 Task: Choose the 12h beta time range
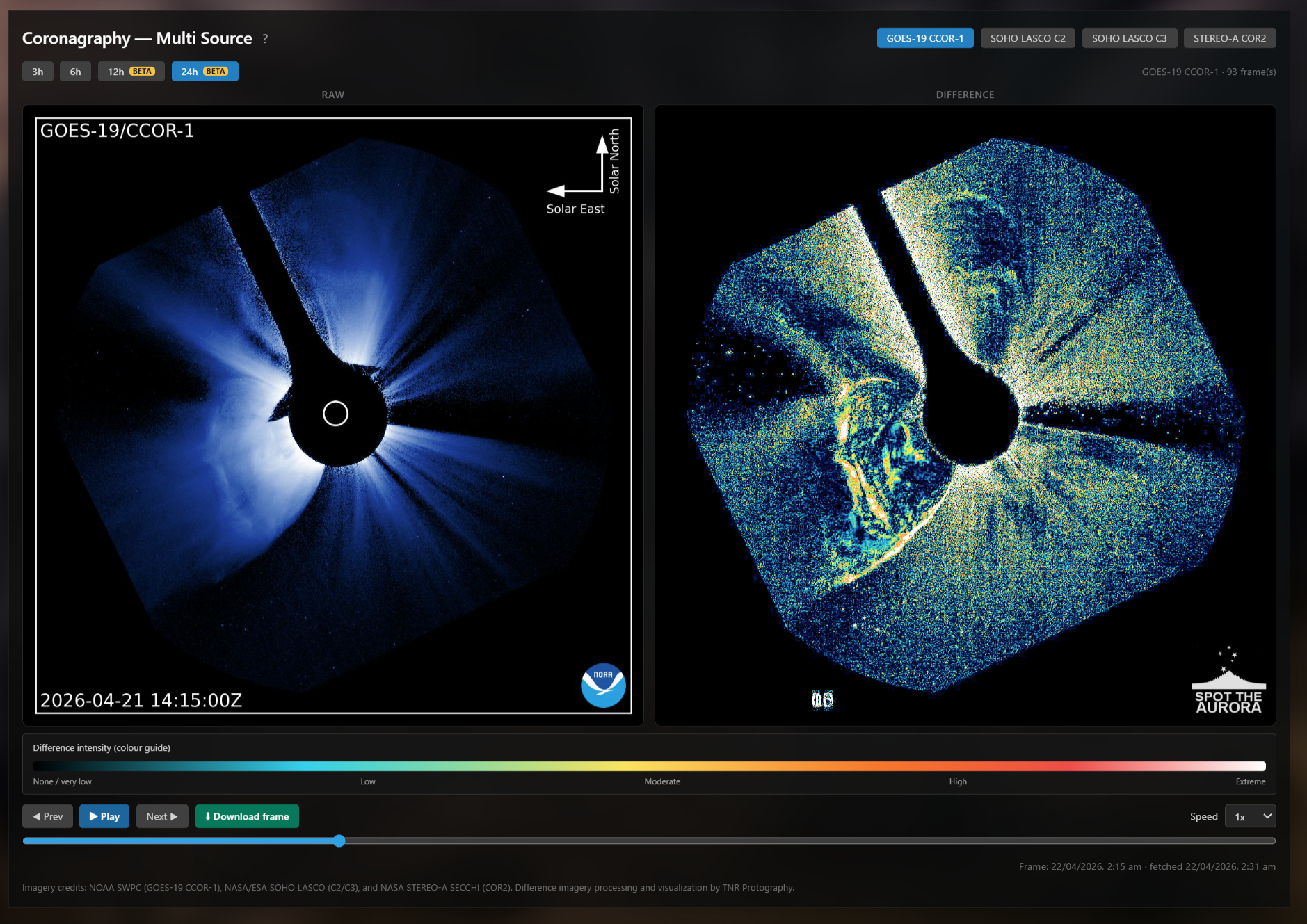[131, 72]
